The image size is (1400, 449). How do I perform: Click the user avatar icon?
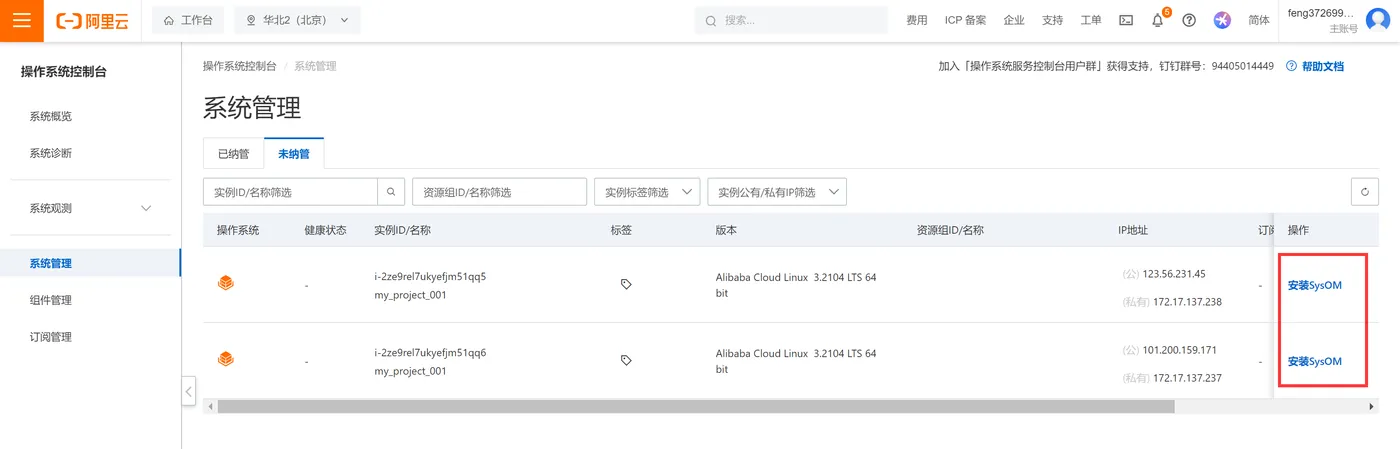click(x=1378, y=20)
